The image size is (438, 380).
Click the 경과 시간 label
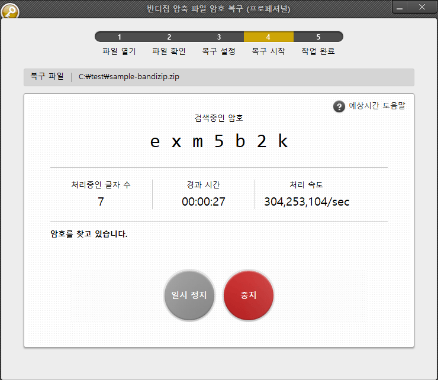(x=203, y=185)
